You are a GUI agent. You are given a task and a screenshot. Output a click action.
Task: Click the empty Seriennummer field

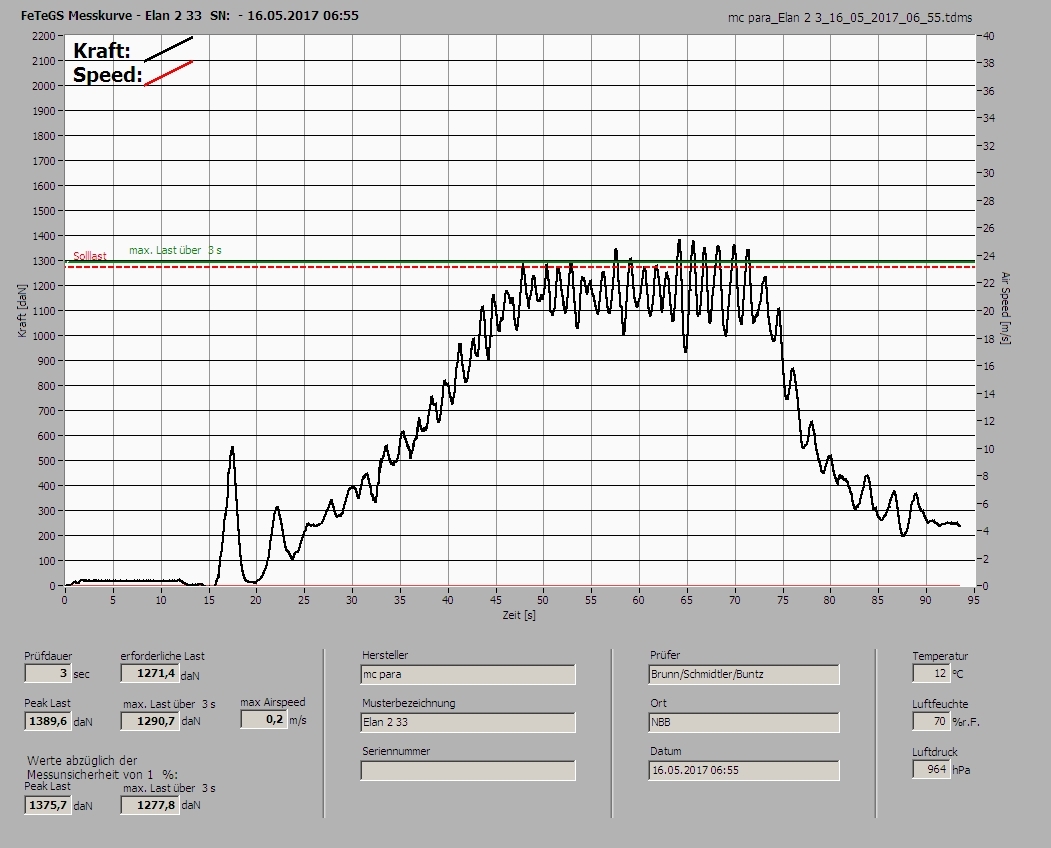[468, 770]
